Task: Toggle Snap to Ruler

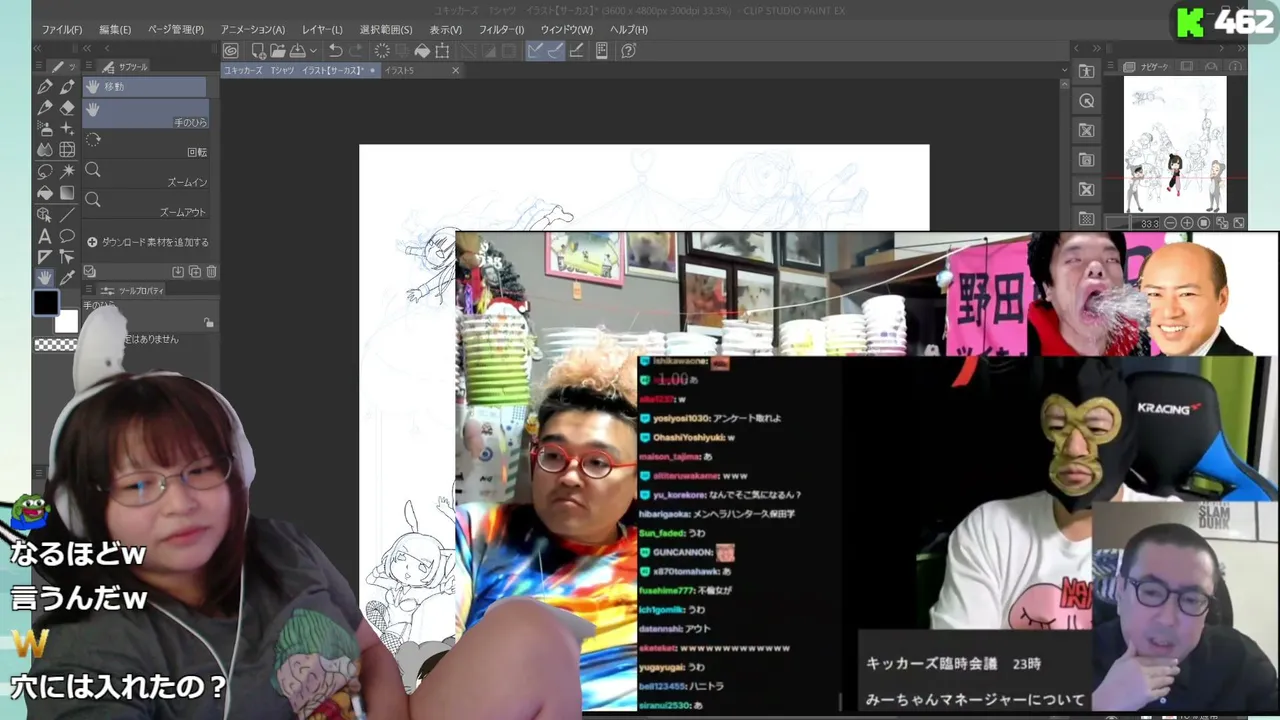Action: pyautogui.click(x=535, y=51)
